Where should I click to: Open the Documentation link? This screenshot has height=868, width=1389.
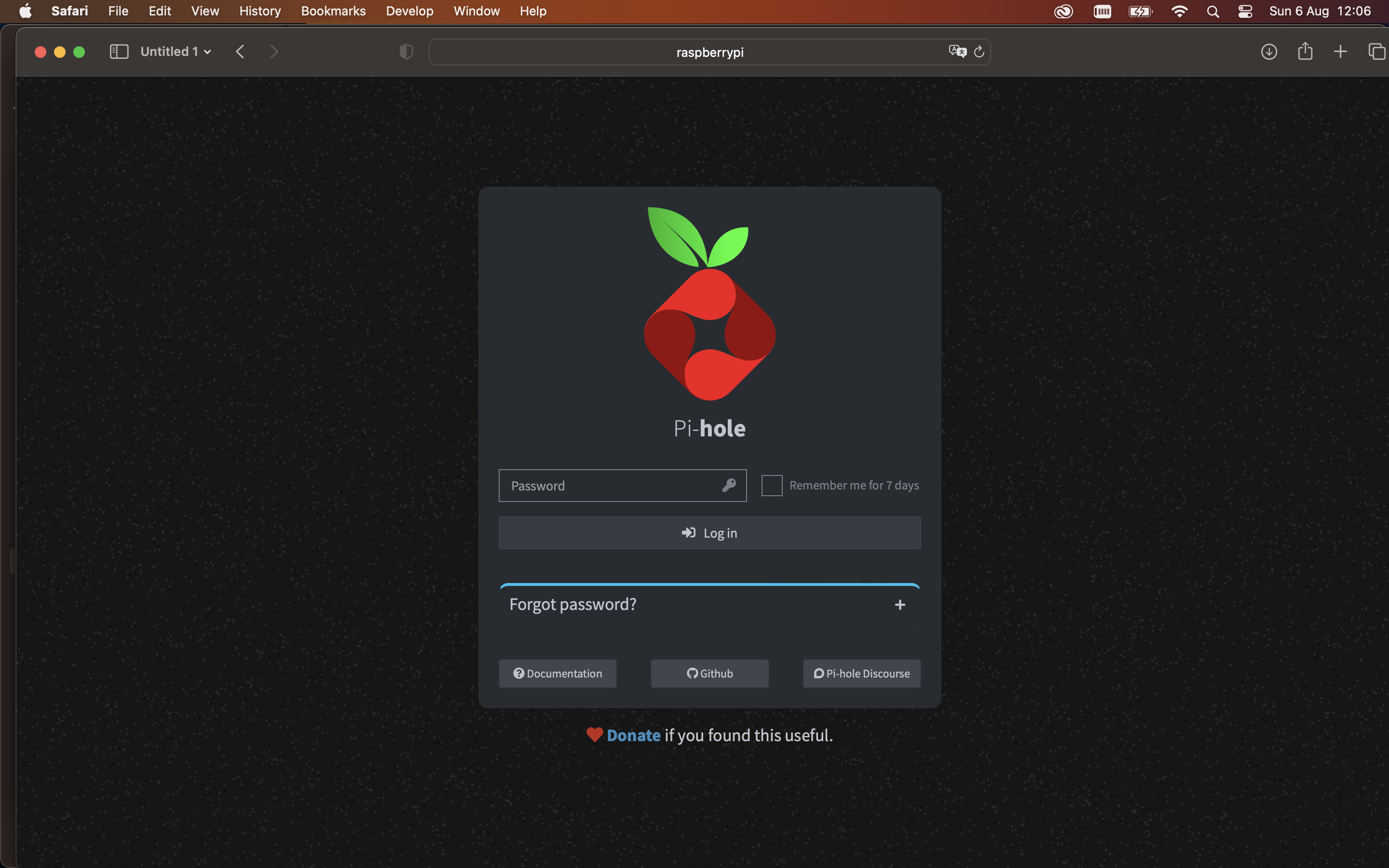point(558,673)
